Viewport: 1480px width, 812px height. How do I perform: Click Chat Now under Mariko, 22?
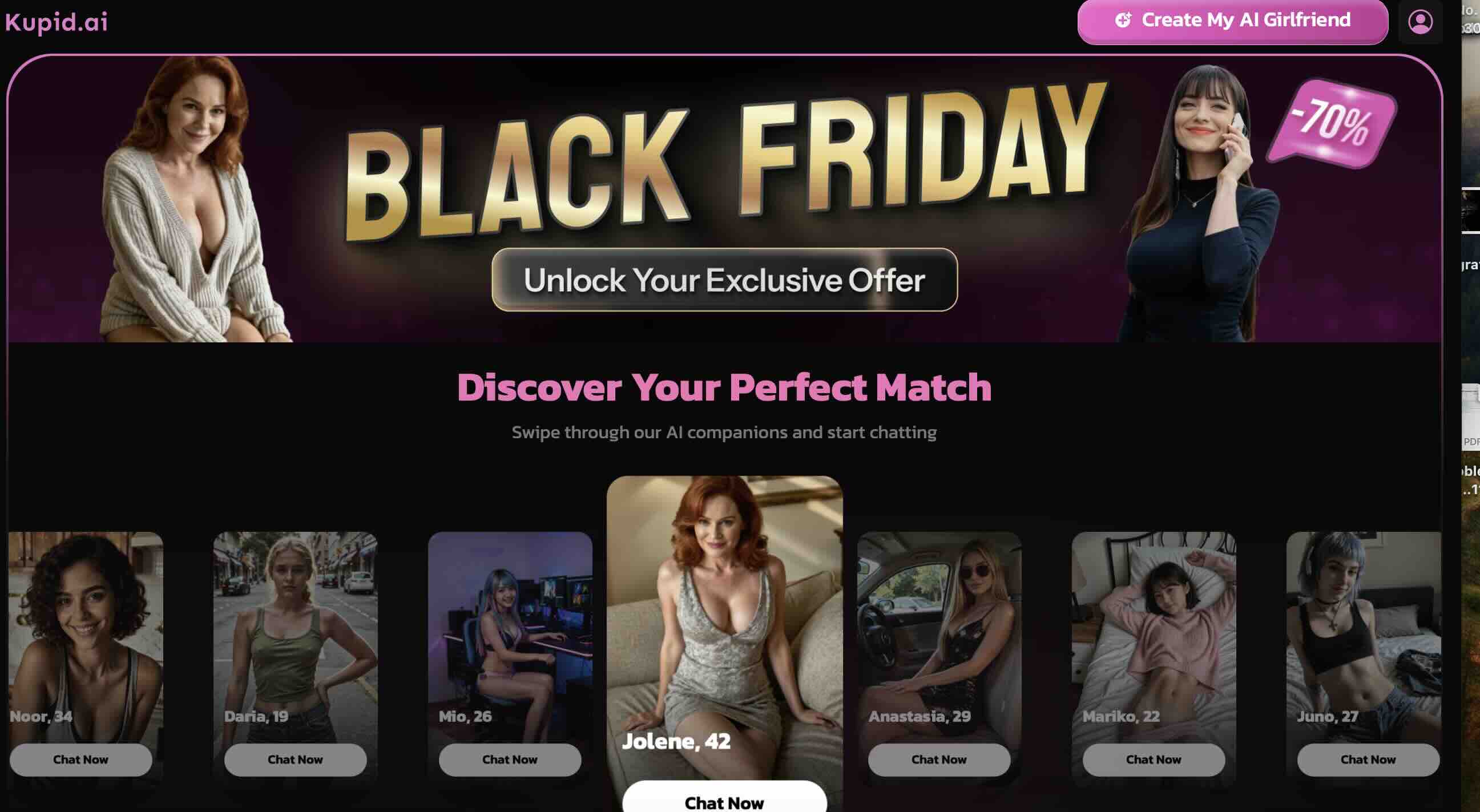click(1154, 759)
